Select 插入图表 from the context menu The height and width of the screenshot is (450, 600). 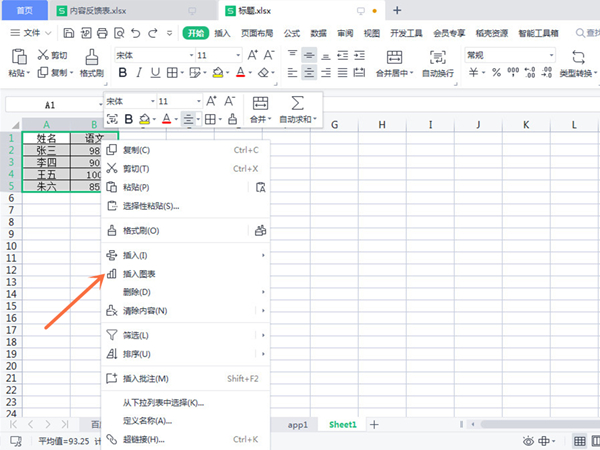pyautogui.click(x=138, y=273)
